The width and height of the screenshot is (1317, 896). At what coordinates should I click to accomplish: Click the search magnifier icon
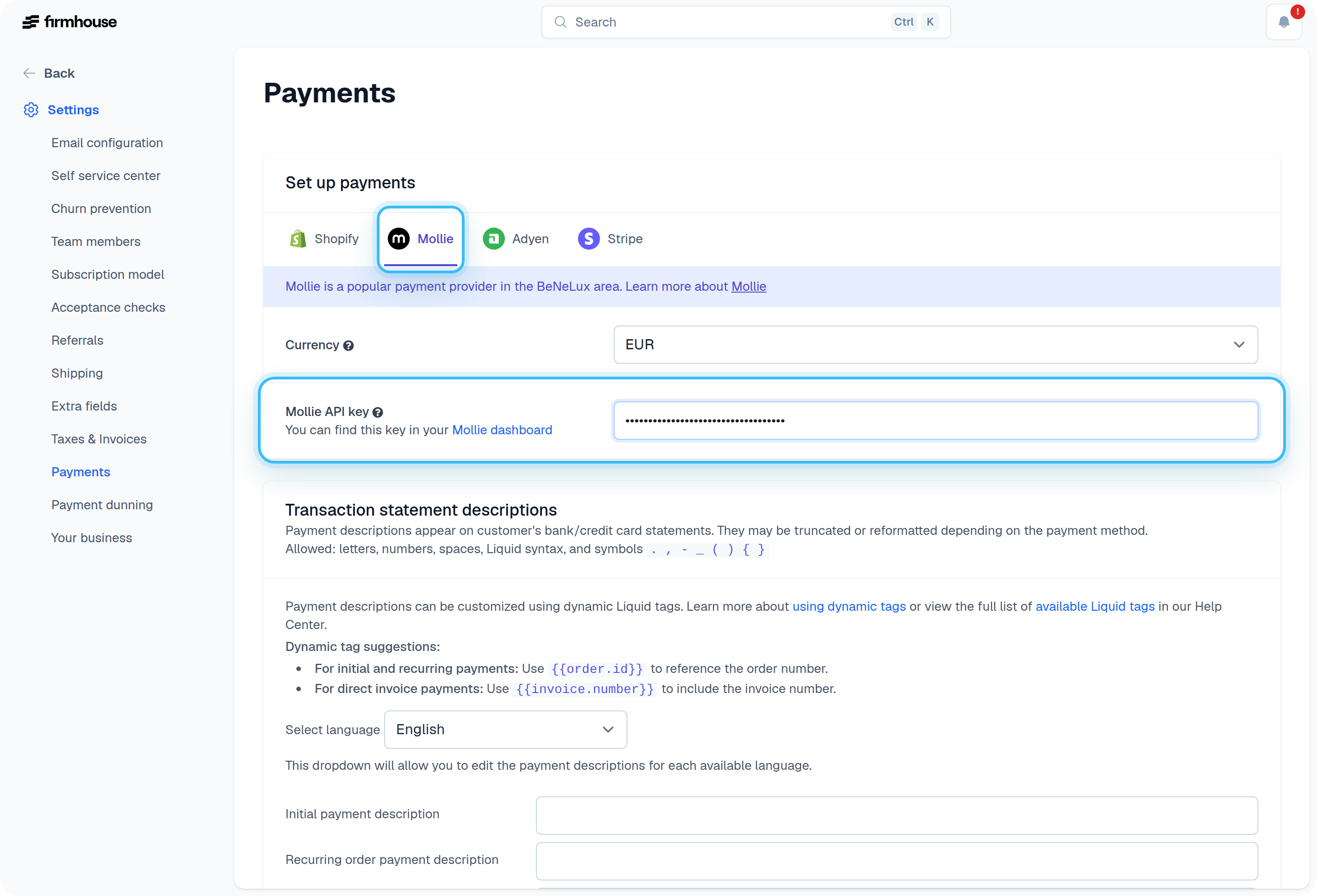pos(561,22)
